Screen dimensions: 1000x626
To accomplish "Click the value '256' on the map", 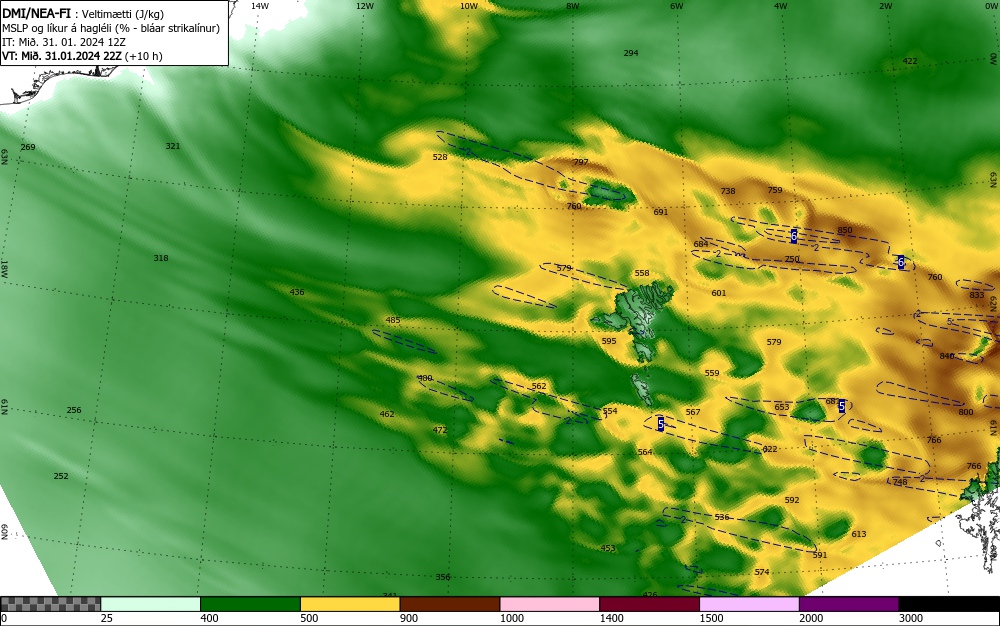I will 74,411.
